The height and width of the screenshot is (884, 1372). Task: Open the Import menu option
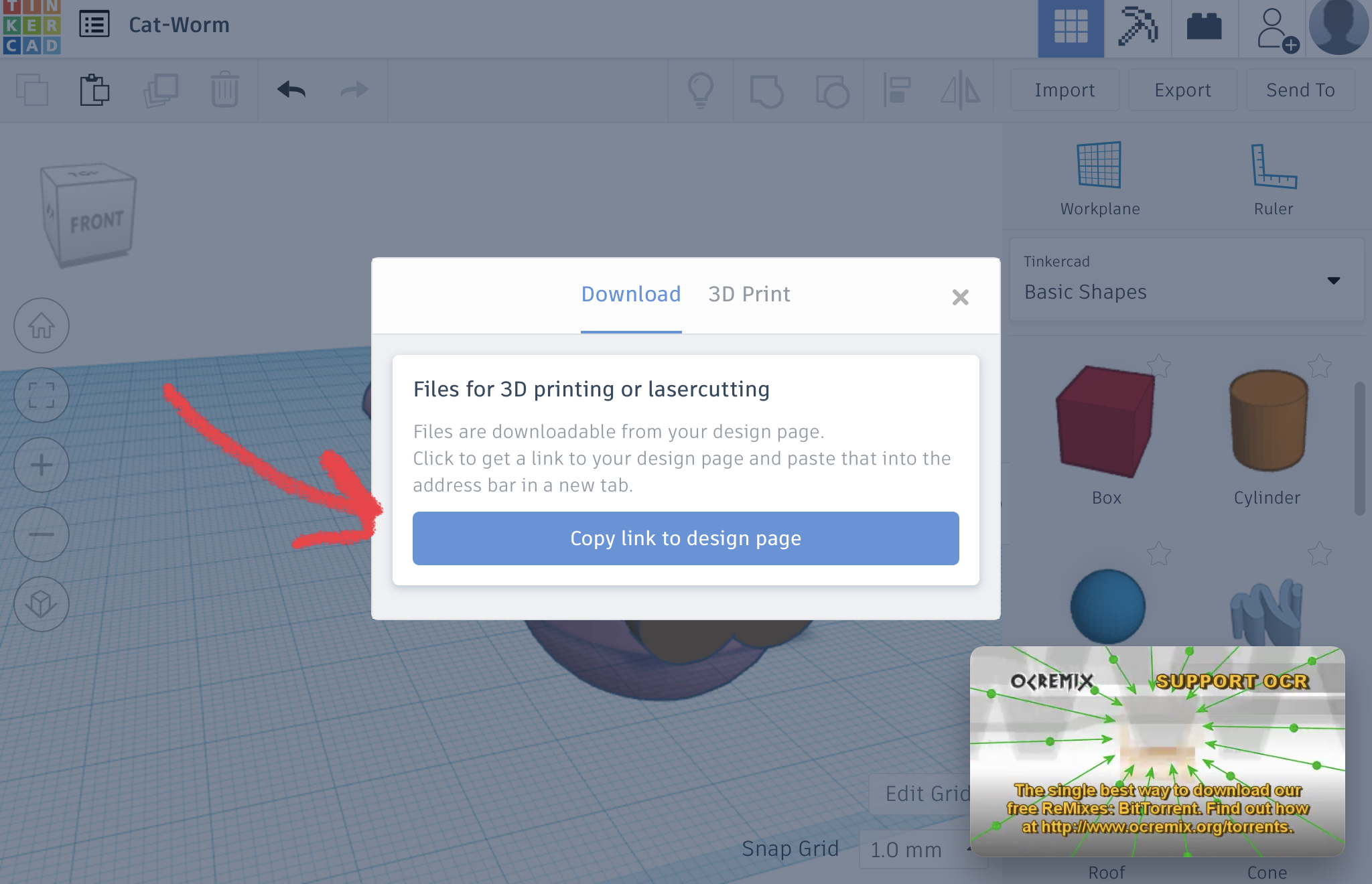tap(1064, 89)
